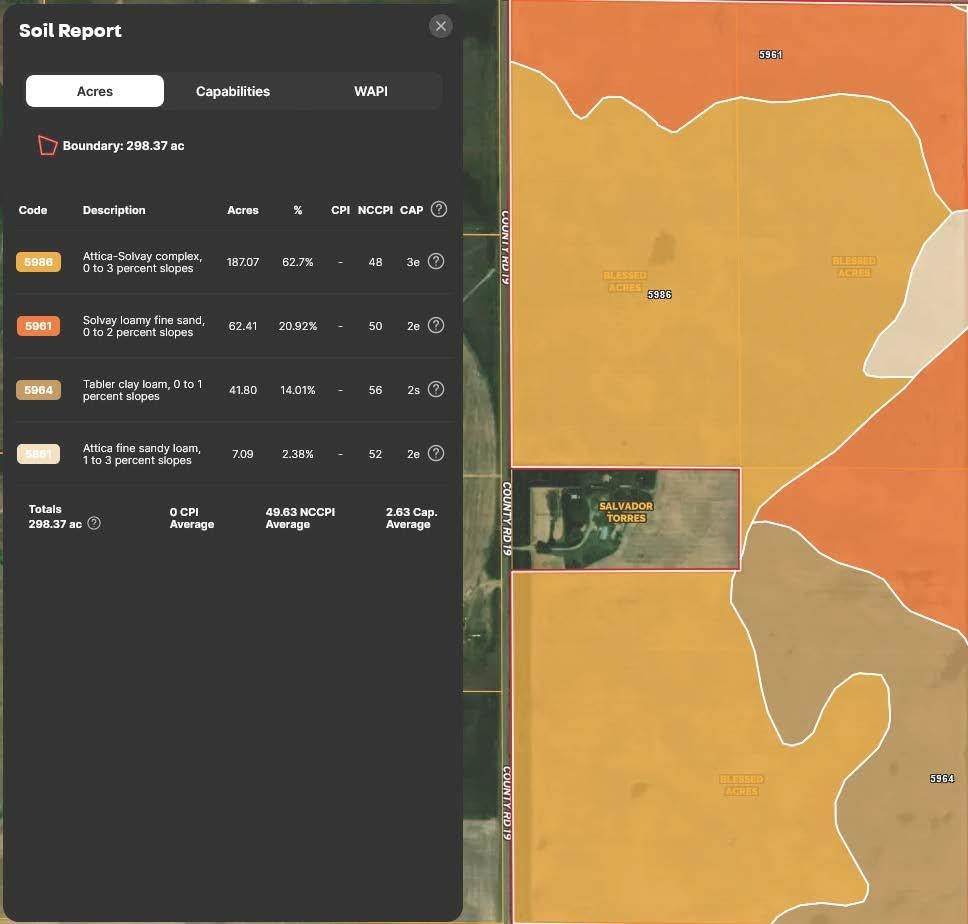Viewport: 968px width, 924px height.
Task: Select the 5881 cream soil code badge
Action: [38, 454]
